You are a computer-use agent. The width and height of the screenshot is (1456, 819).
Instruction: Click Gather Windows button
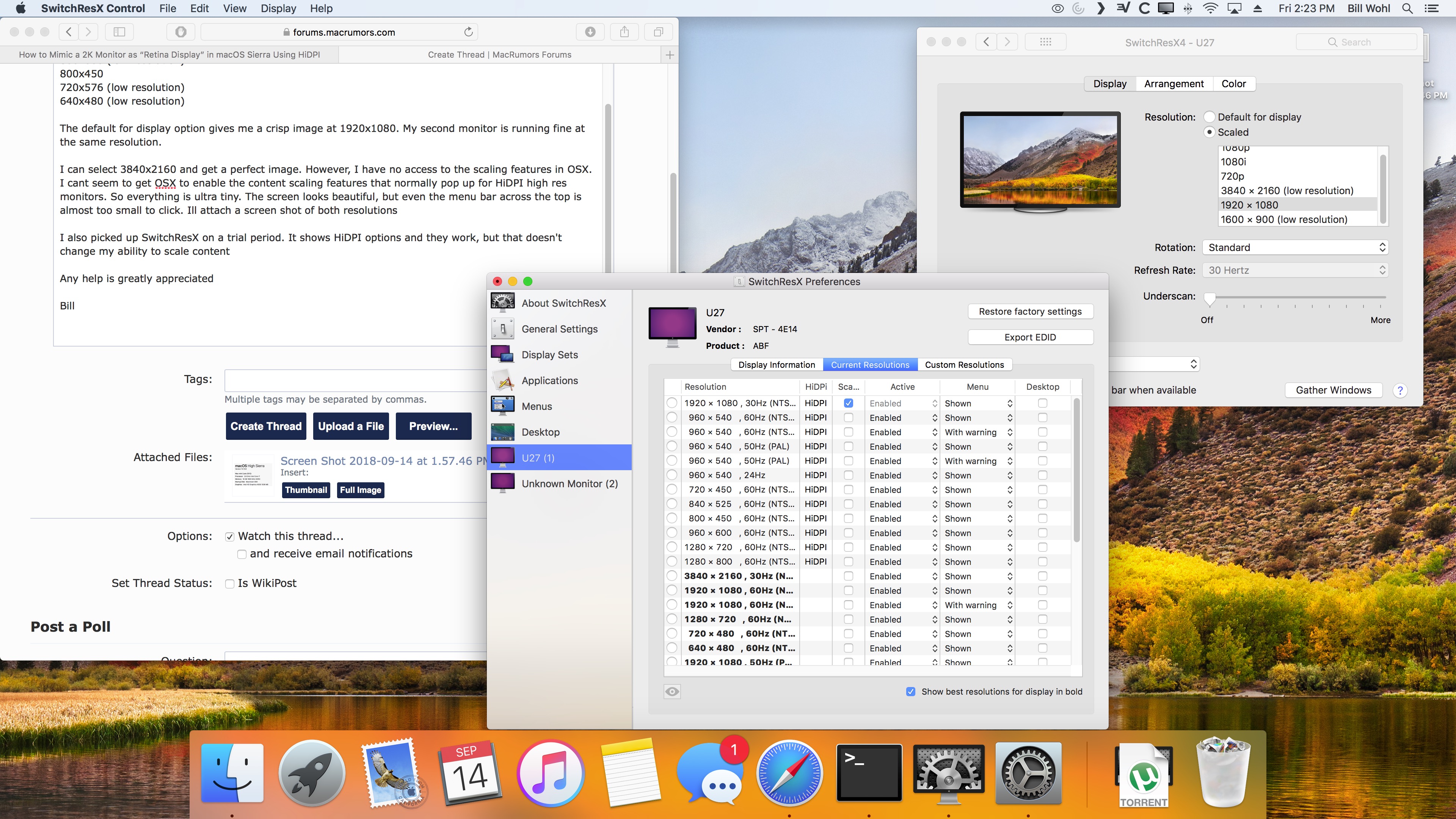(x=1334, y=390)
